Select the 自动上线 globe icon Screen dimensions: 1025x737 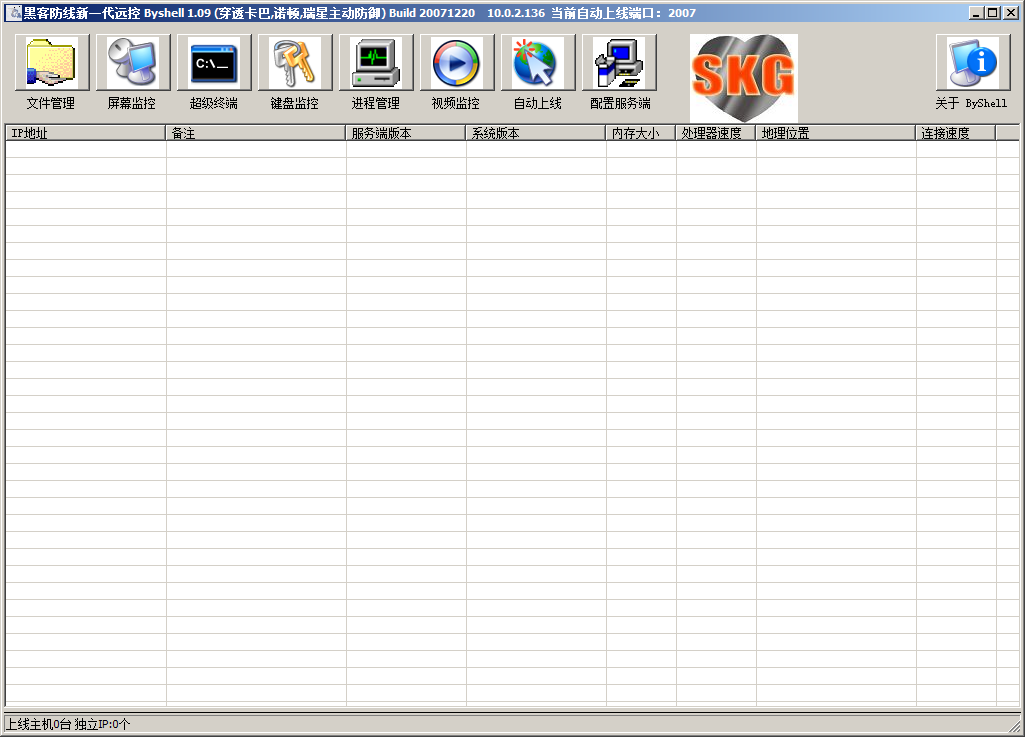[538, 63]
